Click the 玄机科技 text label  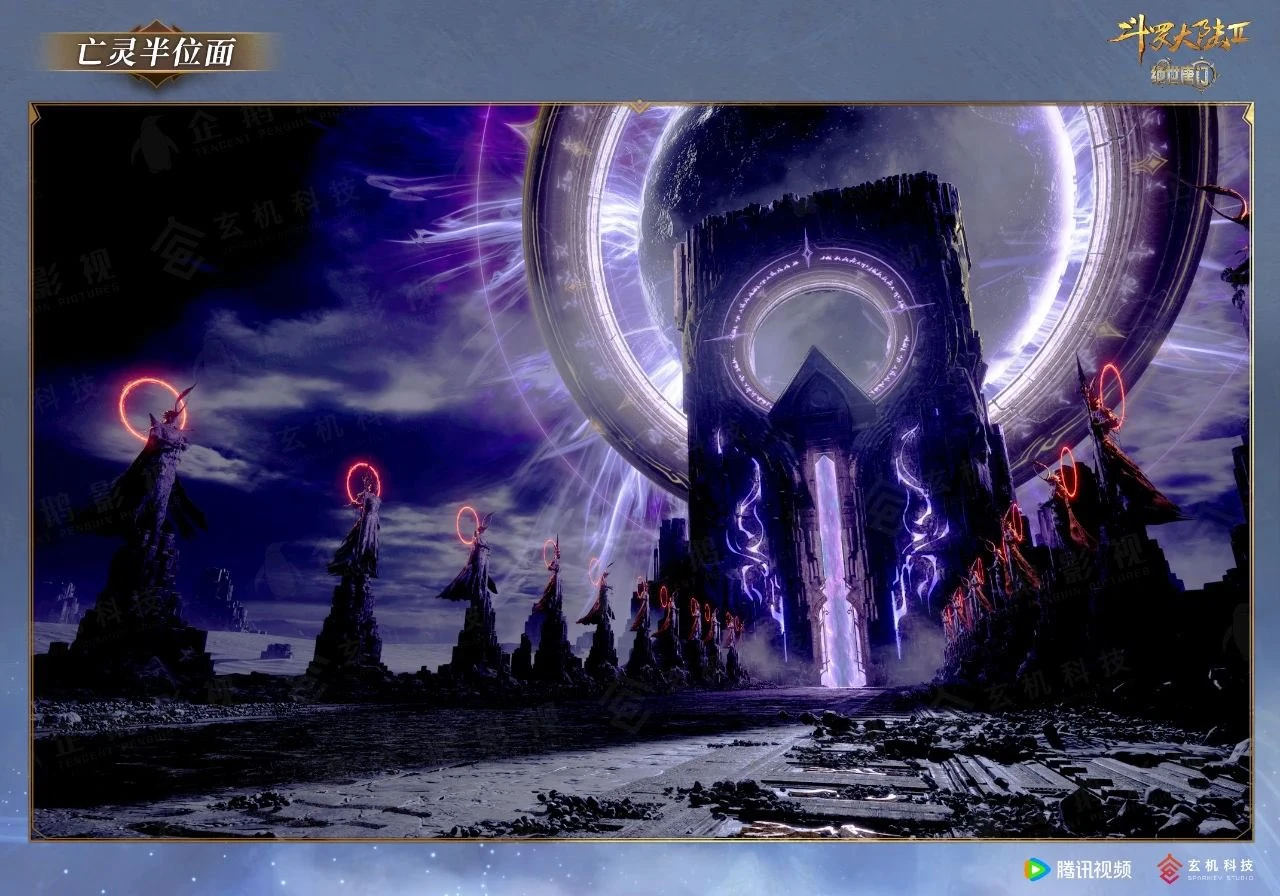[x=1220, y=865]
